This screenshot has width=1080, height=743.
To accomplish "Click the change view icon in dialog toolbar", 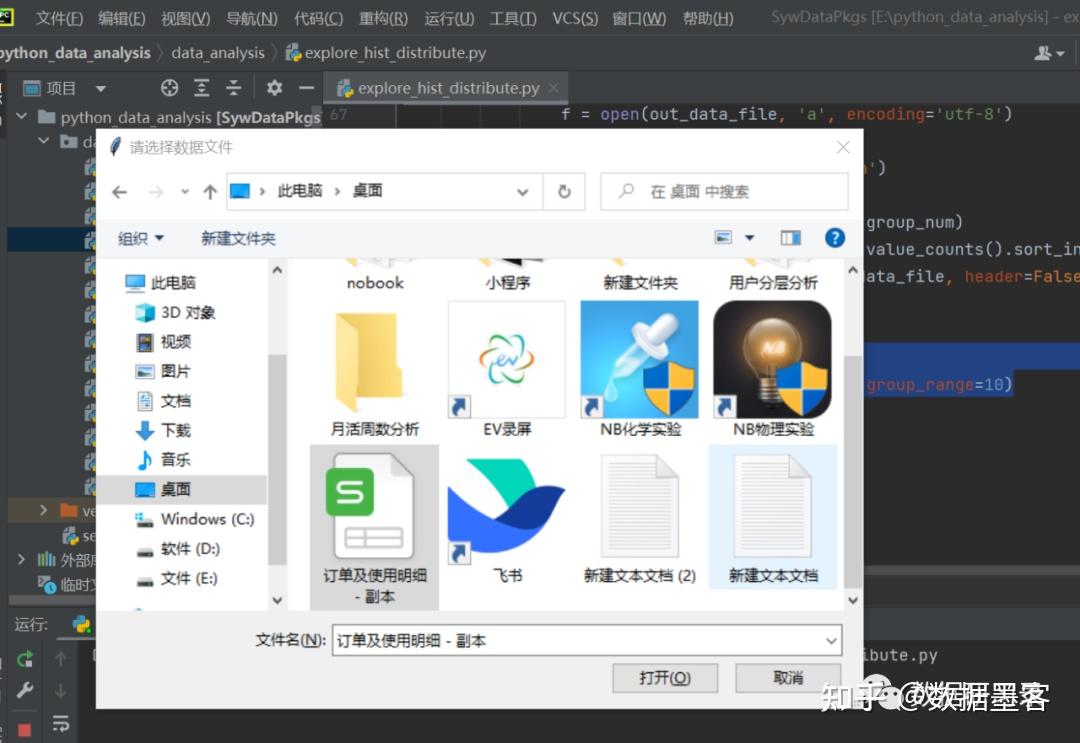I will pos(723,238).
